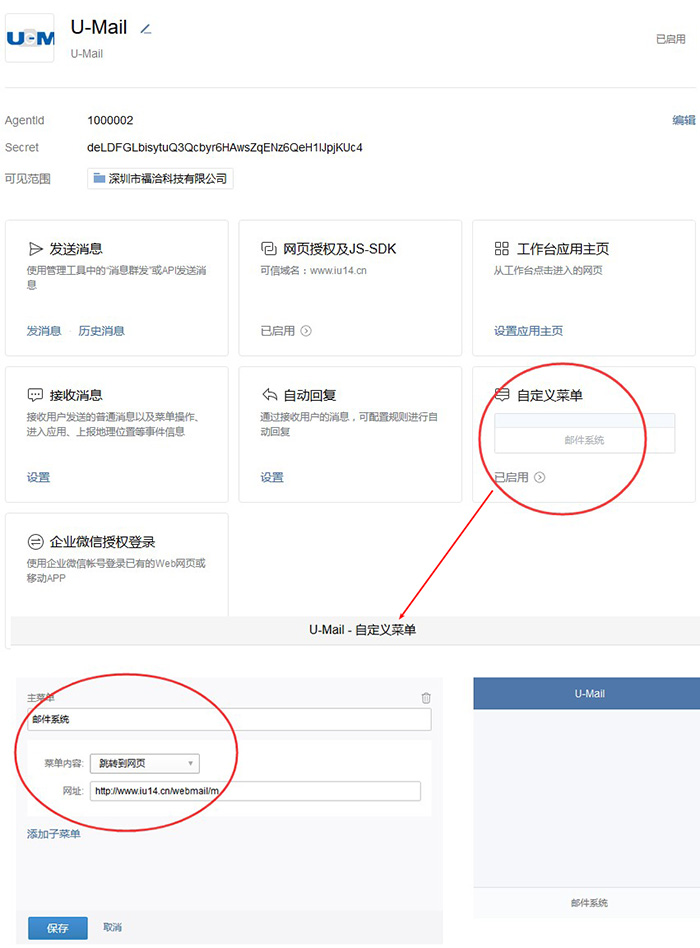Expand 已启用 arrow under 自定义菜单
Image resolution: width=700 pixels, height=948 pixels.
540,477
